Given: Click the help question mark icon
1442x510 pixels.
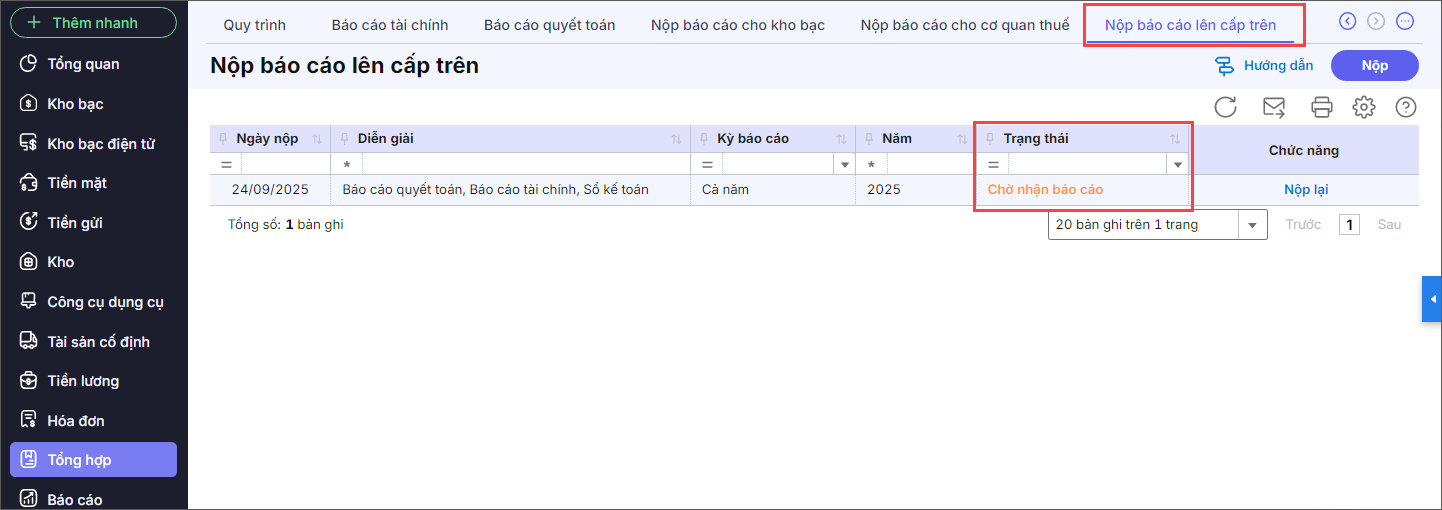Looking at the screenshot, I should pos(1406,107).
